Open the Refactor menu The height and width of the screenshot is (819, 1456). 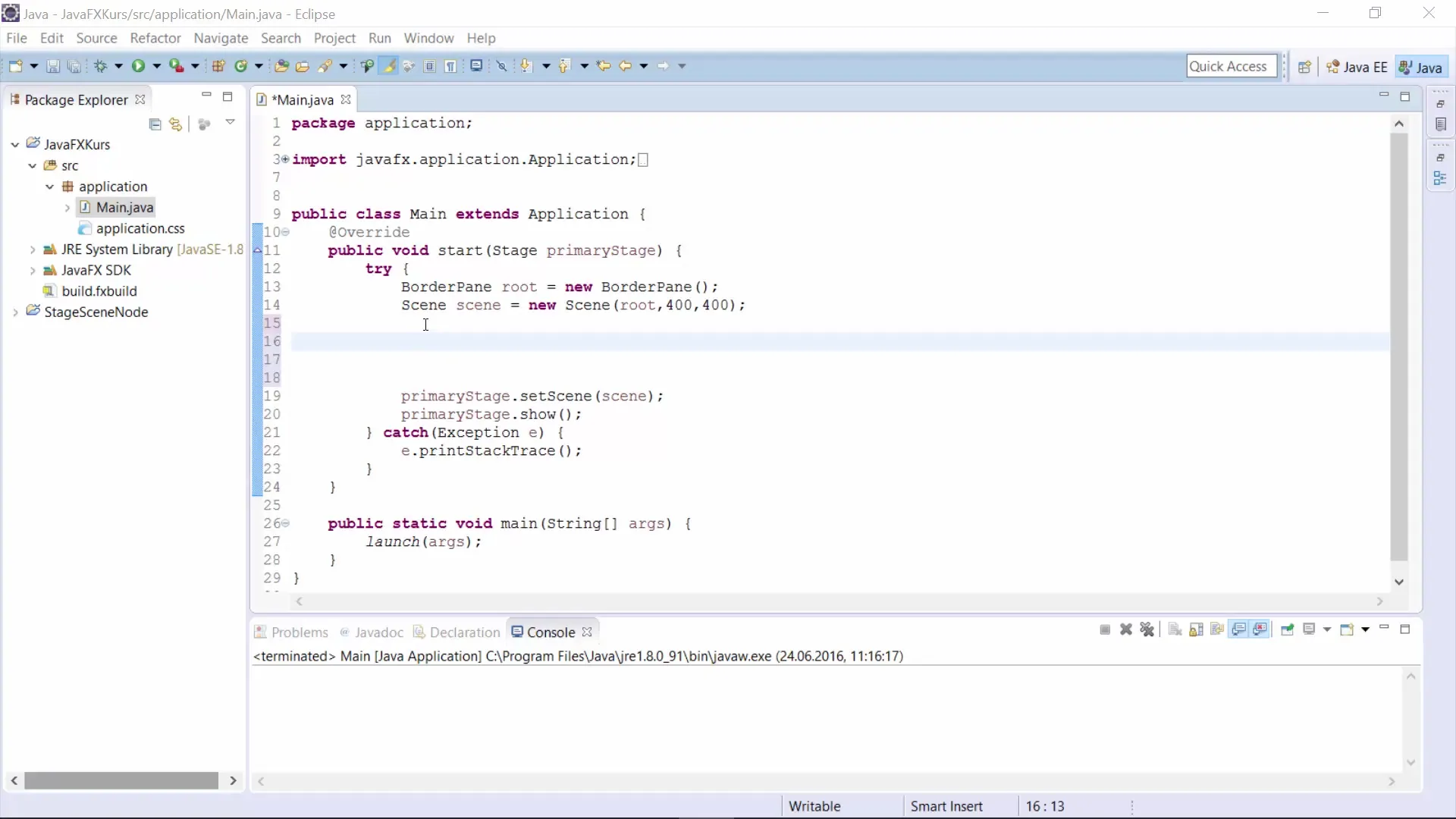click(x=155, y=38)
